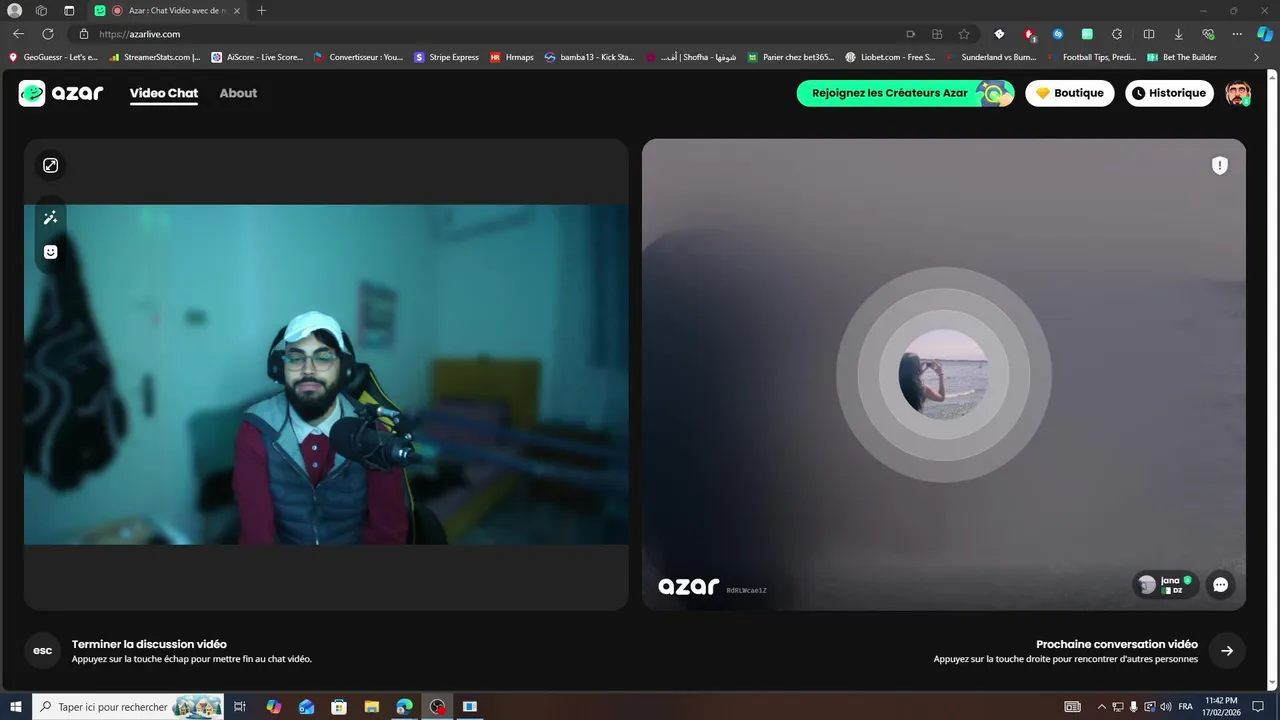Click the camera indicator in address bar
1280x720 pixels.
point(911,34)
